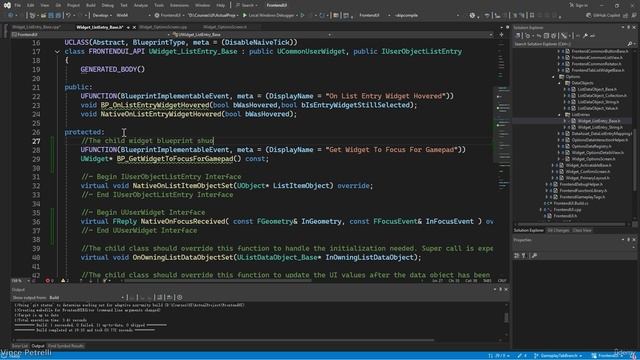
Task: Click the Search box in title bar
Action: click(247, 5)
